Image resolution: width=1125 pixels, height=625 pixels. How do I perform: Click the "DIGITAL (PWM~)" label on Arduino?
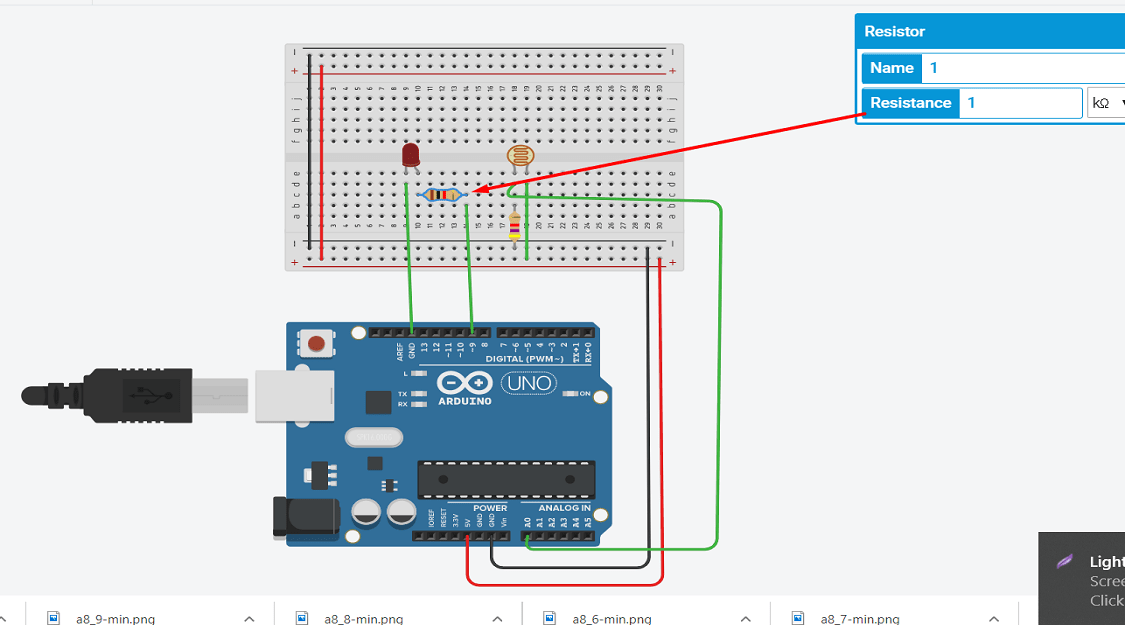[x=524, y=359]
